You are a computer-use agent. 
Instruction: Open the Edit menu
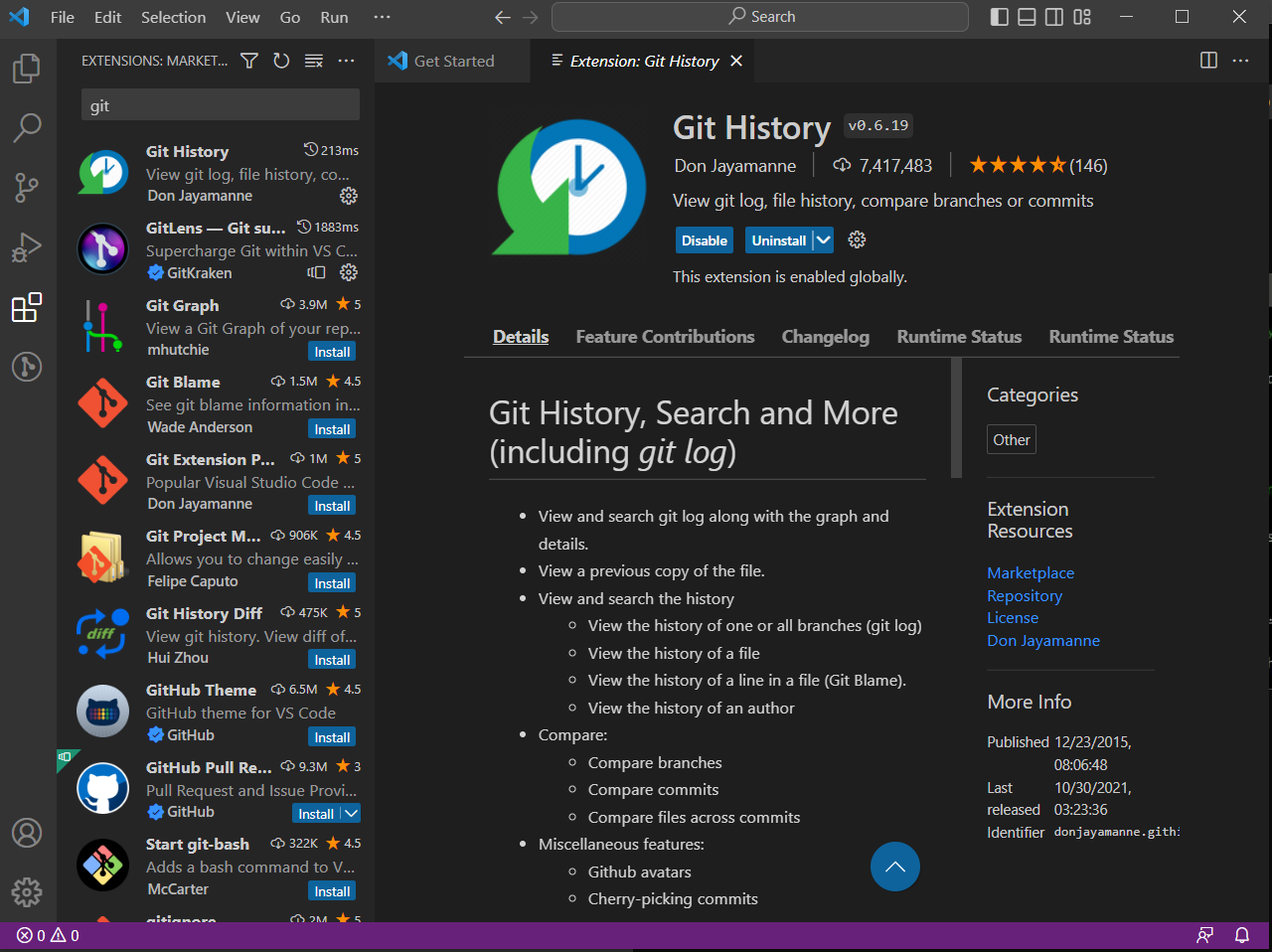107,17
